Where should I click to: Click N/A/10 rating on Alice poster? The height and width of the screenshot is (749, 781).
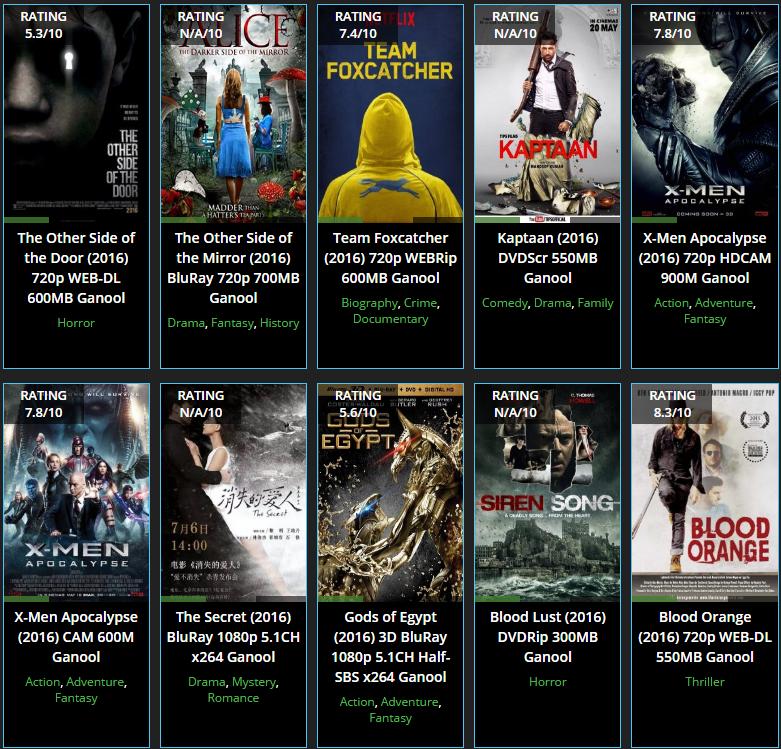click(201, 25)
